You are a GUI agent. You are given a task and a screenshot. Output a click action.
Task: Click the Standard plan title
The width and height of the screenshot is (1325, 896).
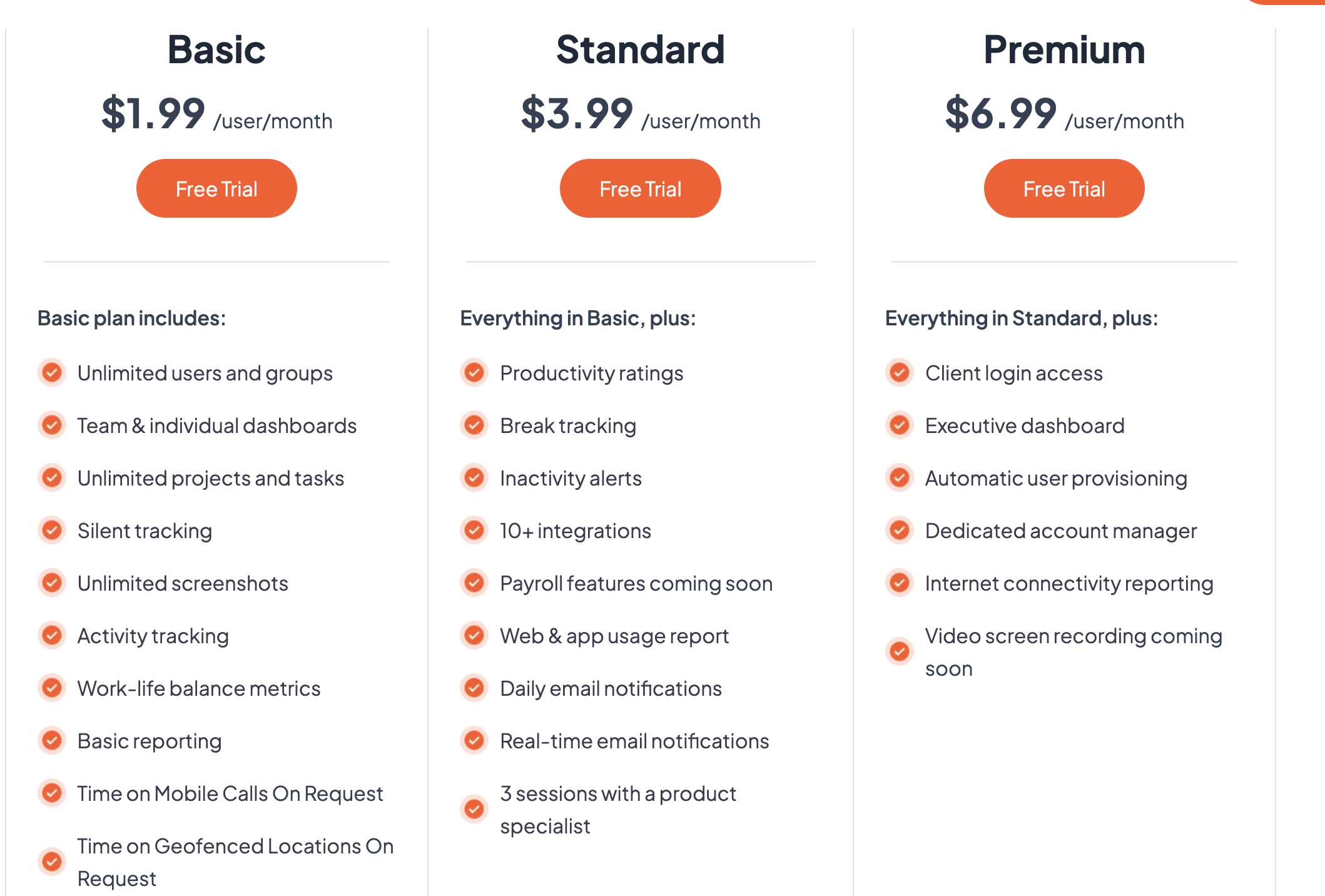click(x=640, y=49)
